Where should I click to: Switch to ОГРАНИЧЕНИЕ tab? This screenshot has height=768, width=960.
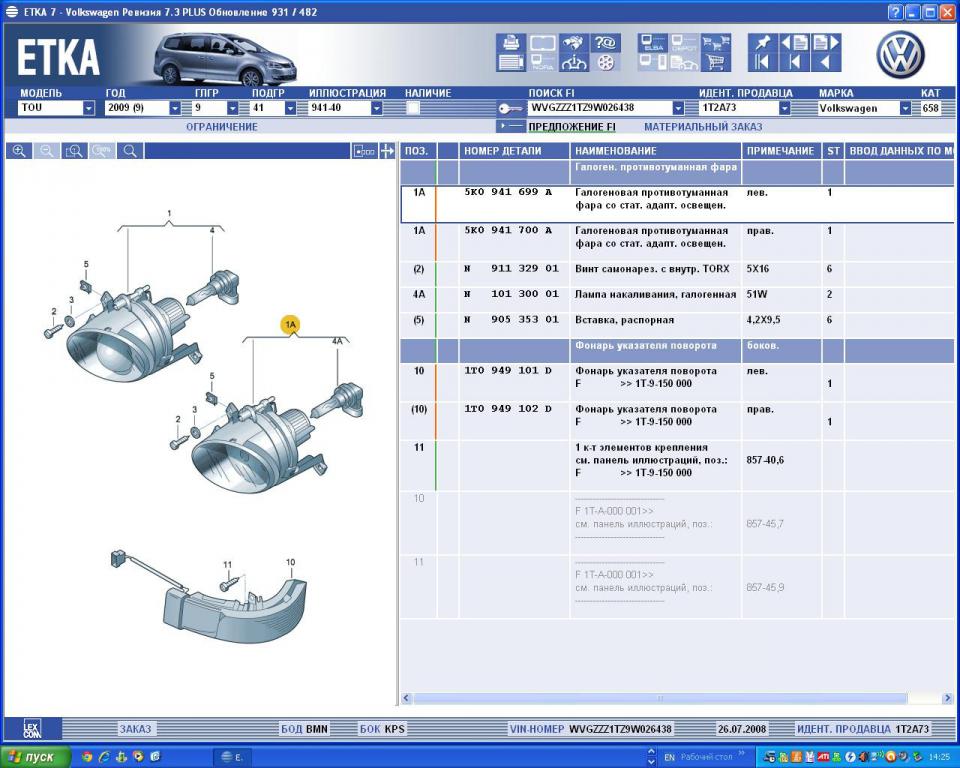[x=222, y=127]
